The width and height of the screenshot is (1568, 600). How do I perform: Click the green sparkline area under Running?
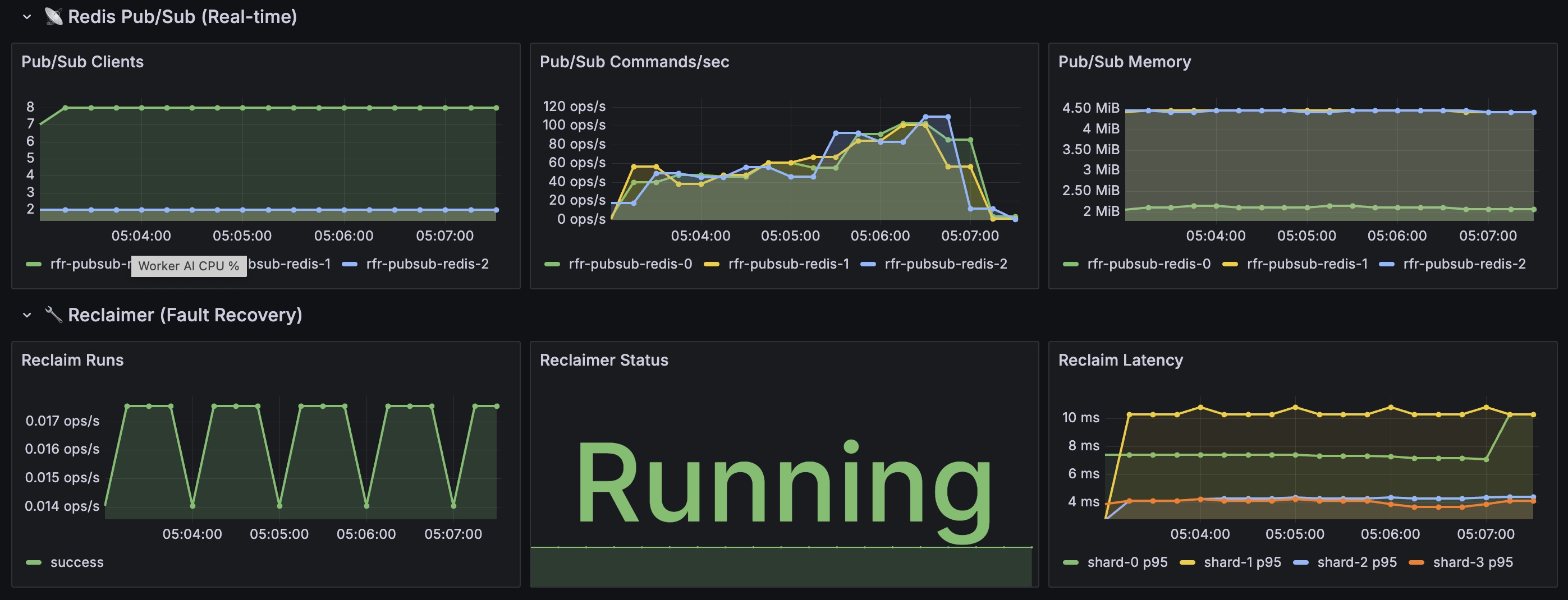[x=781, y=566]
